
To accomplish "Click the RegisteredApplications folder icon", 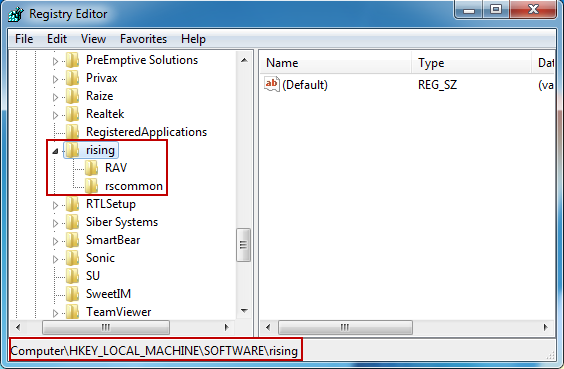I will coord(72,132).
